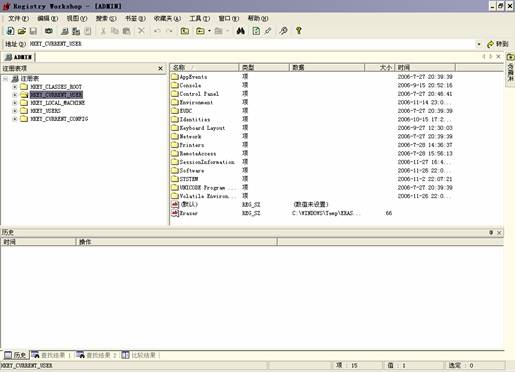The width and height of the screenshot is (515, 372).
Task: Select the (默认) default value row
Action: pos(312,204)
